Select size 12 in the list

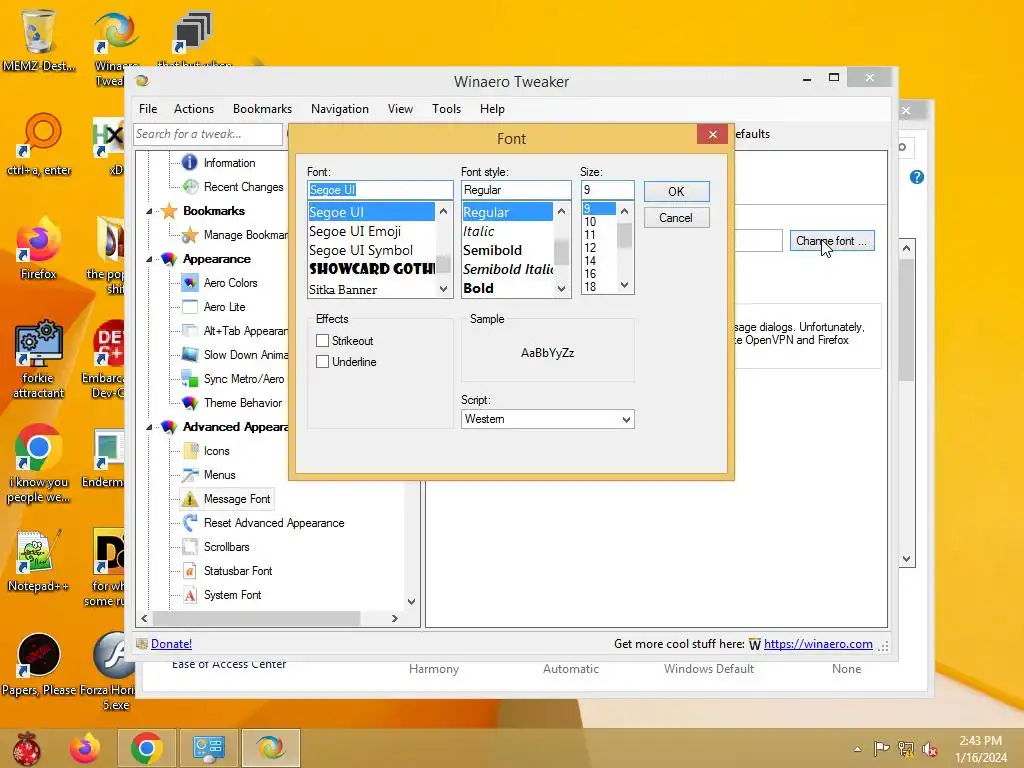[599, 248]
